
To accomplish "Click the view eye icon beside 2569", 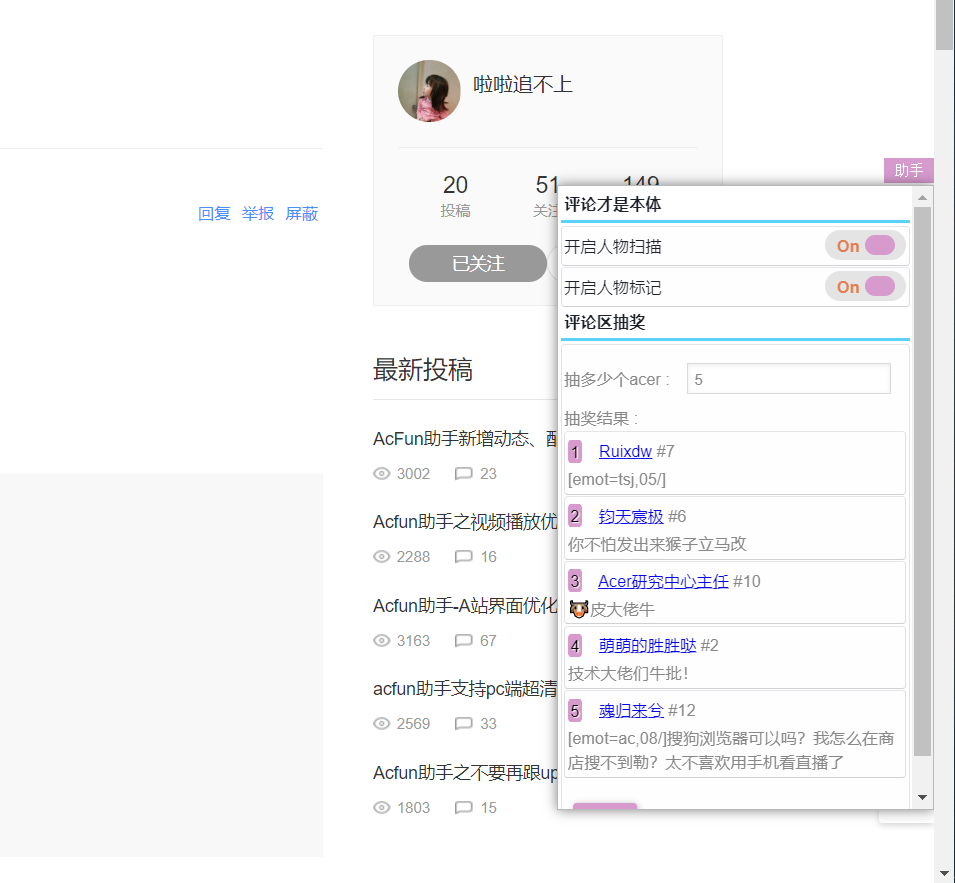I will 381,723.
